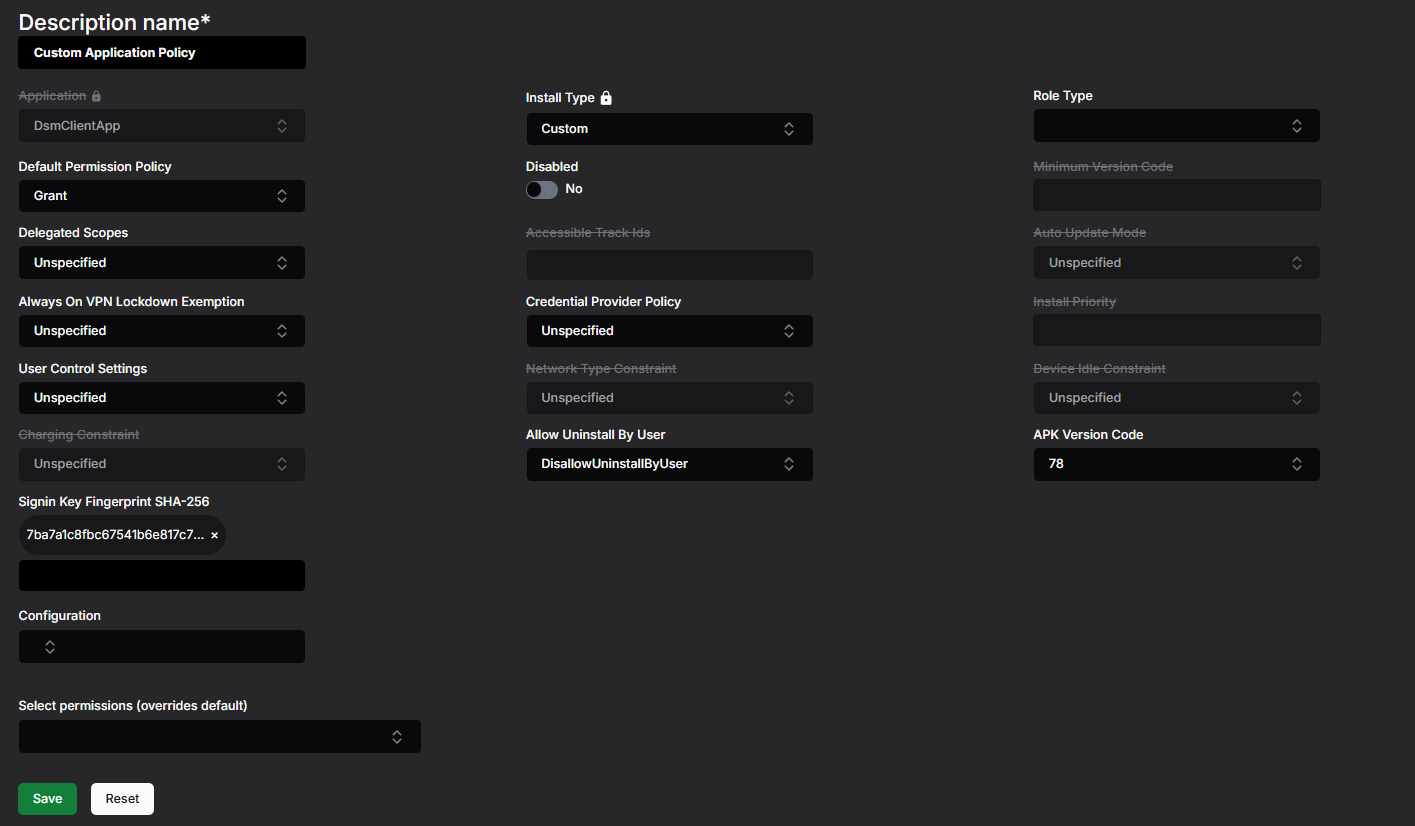The width and height of the screenshot is (1415, 826).
Task: Click the Delegated Scopes label
Action: pyautogui.click(x=73, y=232)
